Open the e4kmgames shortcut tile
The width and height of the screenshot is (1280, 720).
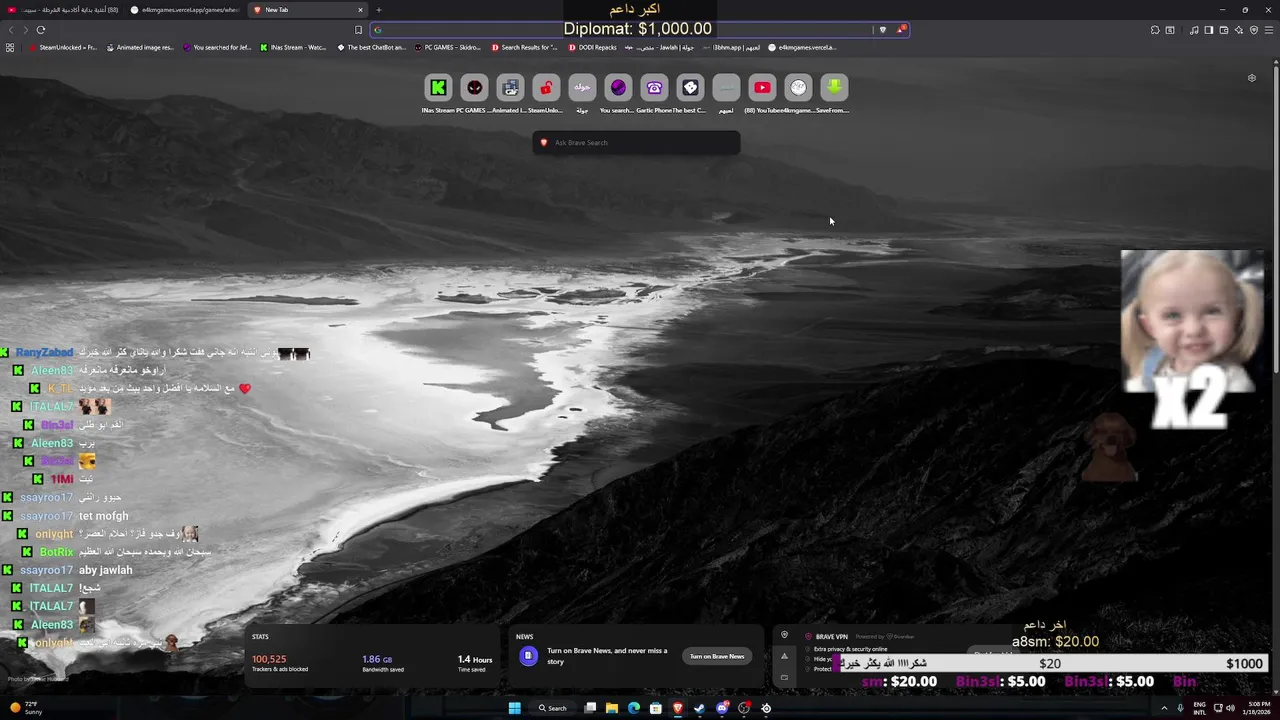coord(798,88)
